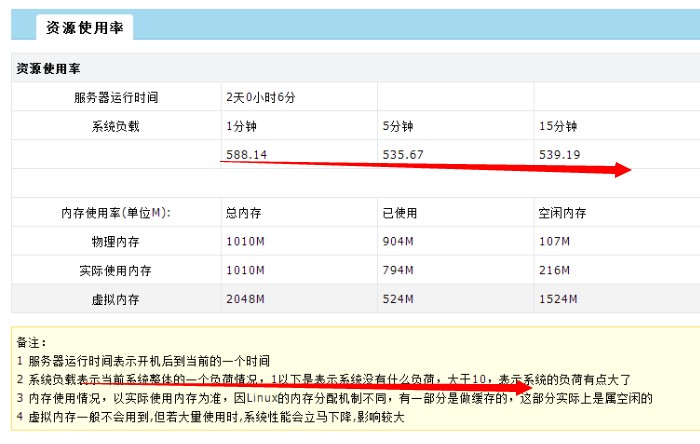The width and height of the screenshot is (700, 444).
Task: Click the 216M free memory value
Action: (x=553, y=271)
